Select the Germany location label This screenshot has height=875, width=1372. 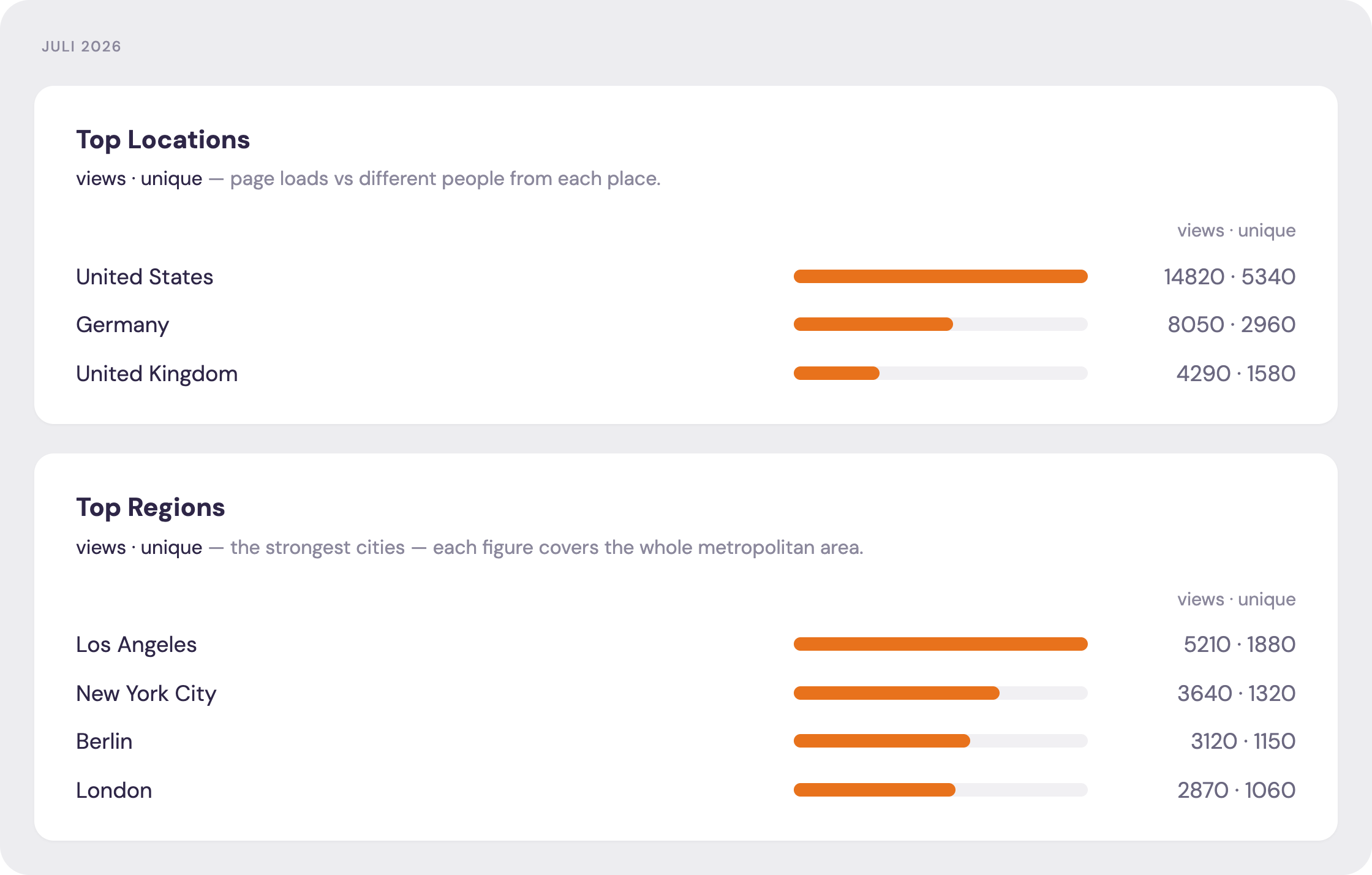click(x=123, y=325)
